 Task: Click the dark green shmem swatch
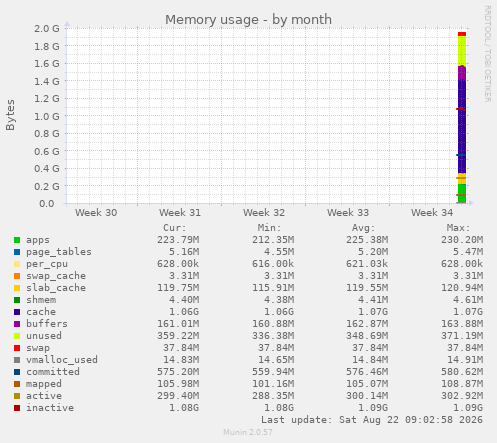coord(17,300)
